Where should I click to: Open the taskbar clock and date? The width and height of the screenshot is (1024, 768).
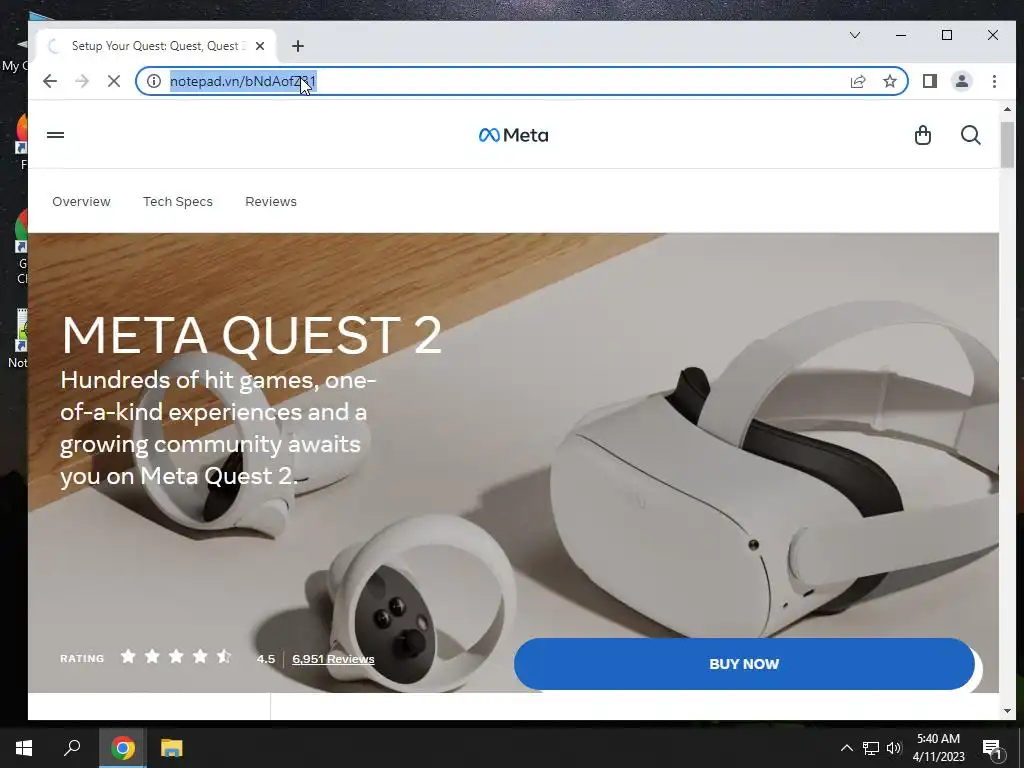pyautogui.click(x=938, y=748)
